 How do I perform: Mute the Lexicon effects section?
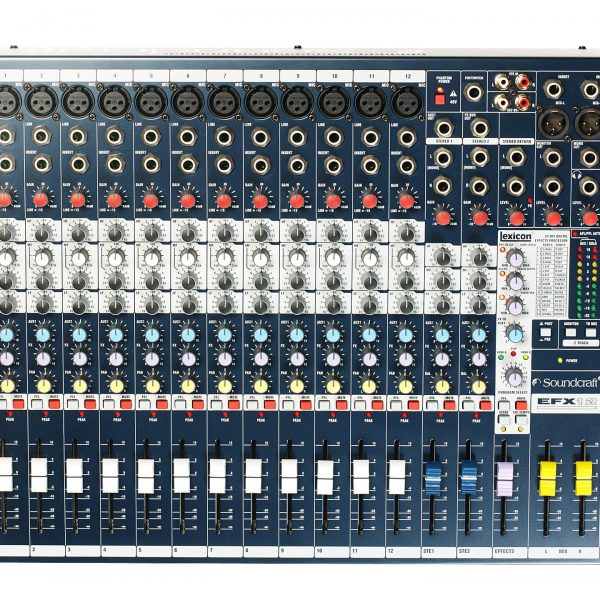521,405
